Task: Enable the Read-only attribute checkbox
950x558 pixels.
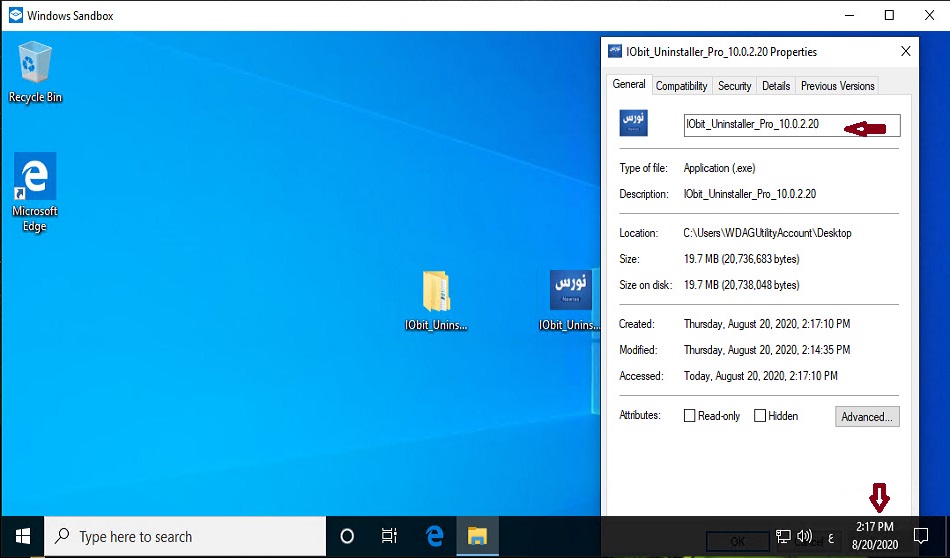Action: 689,416
